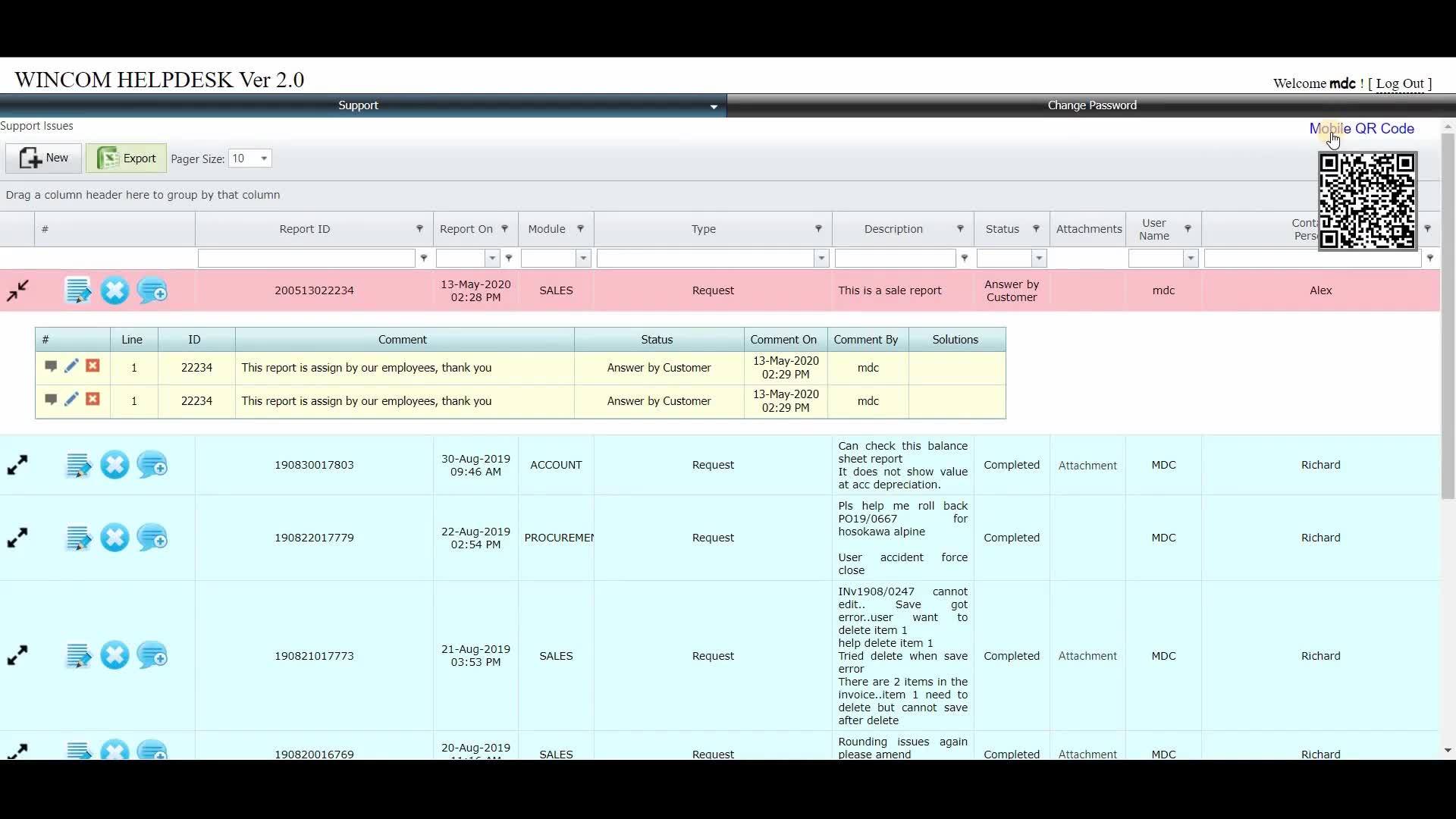This screenshot has height=819, width=1456.
Task: Delete first comment with red X
Action: [x=93, y=366]
